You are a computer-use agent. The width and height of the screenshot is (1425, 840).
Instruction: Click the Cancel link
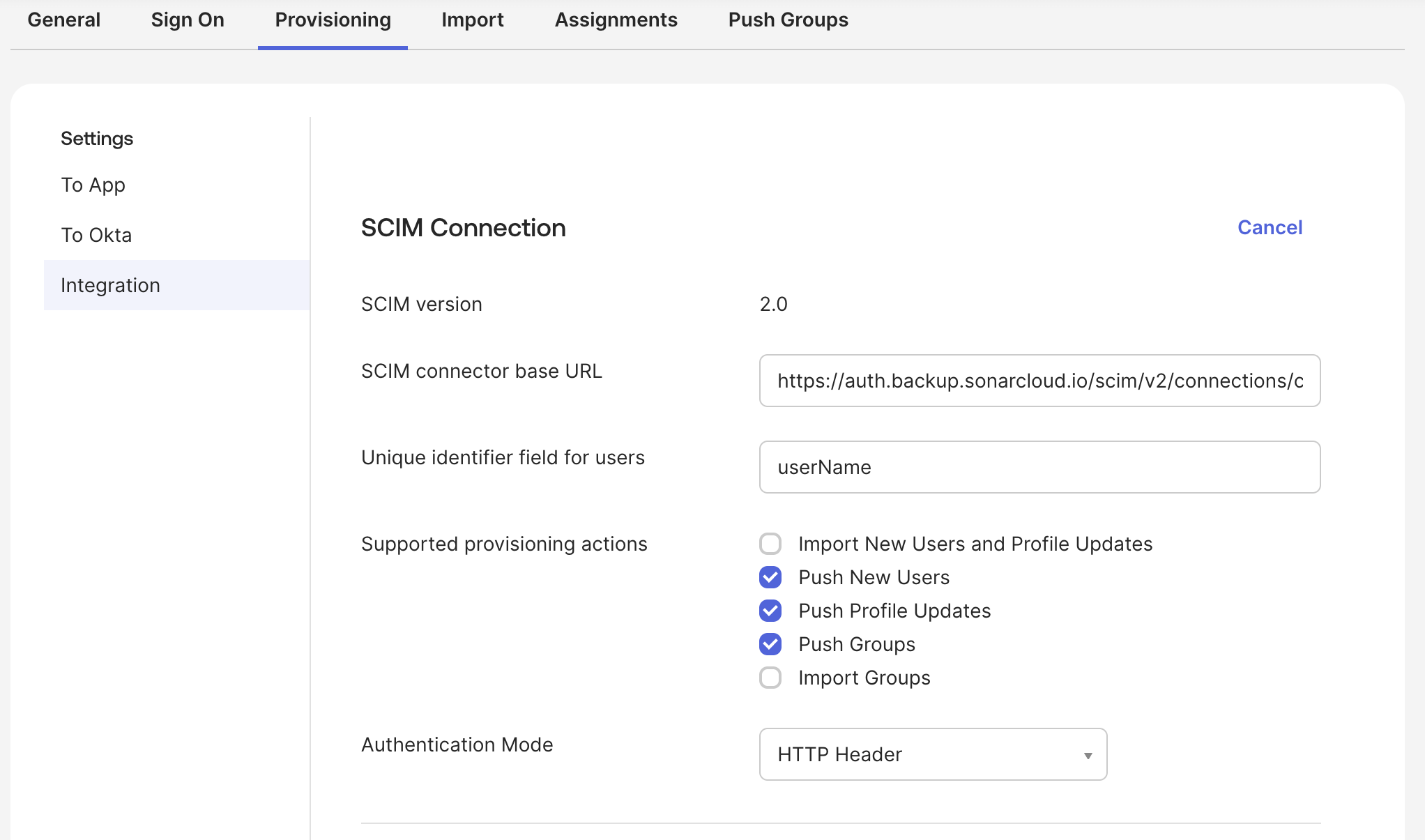[1270, 227]
